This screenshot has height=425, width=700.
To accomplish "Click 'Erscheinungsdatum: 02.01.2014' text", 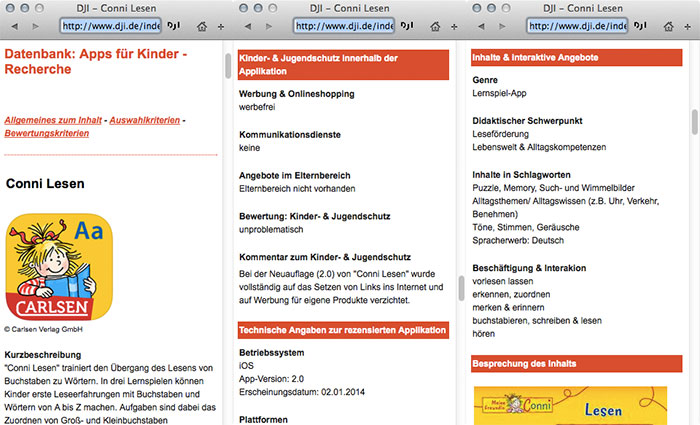I will coord(302,392).
